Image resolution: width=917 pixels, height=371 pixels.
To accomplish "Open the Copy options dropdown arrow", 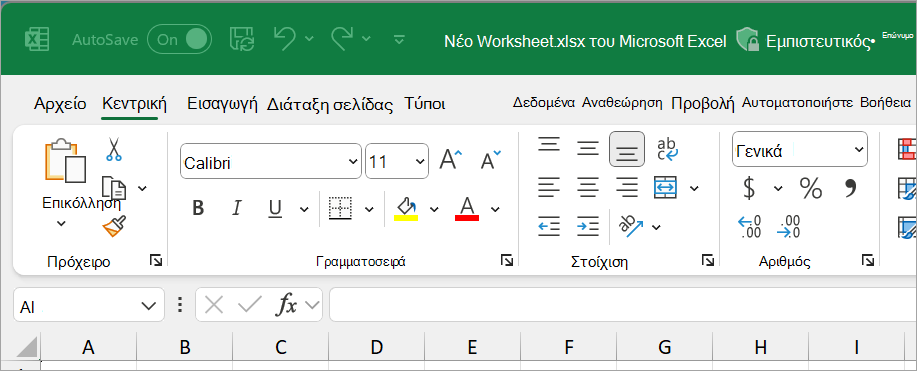I will 142,188.
